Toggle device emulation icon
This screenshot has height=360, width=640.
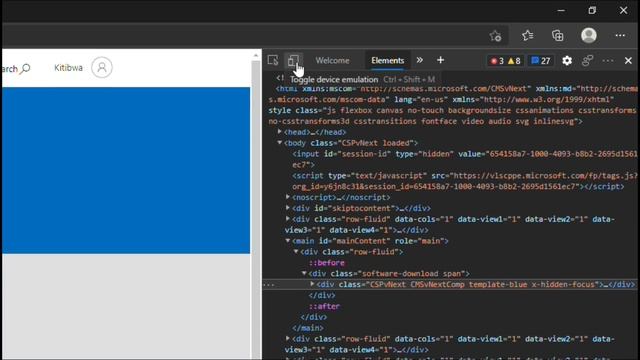(293, 60)
